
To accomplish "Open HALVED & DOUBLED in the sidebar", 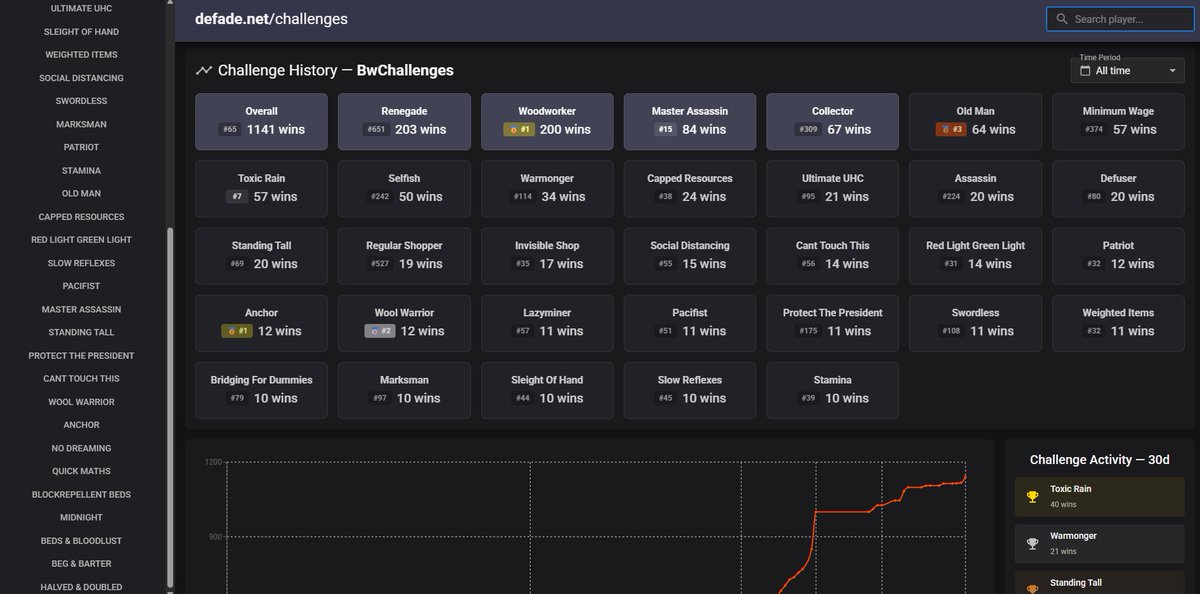I will point(82,587).
